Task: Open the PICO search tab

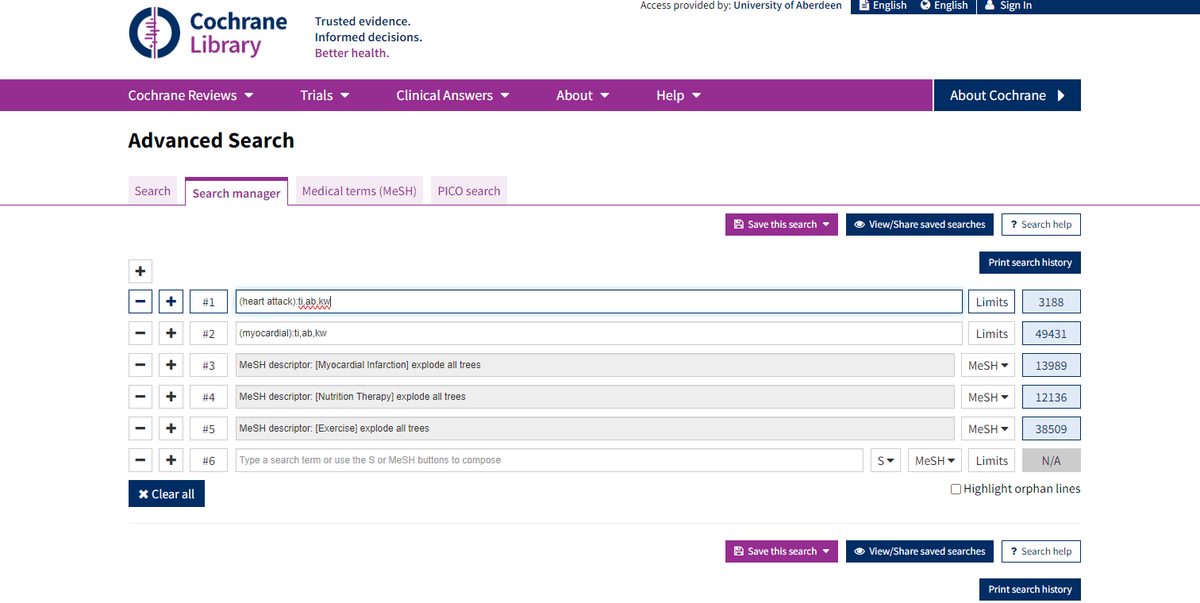Action: pyautogui.click(x=468, y=191)
